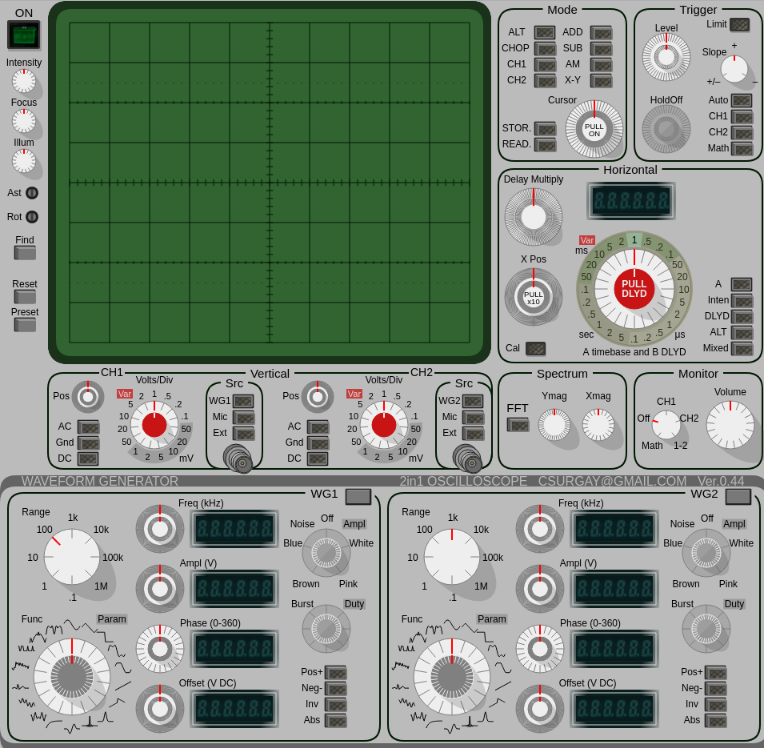
Task: Click the Ast adjustment screw
Action: coord(32,193)
